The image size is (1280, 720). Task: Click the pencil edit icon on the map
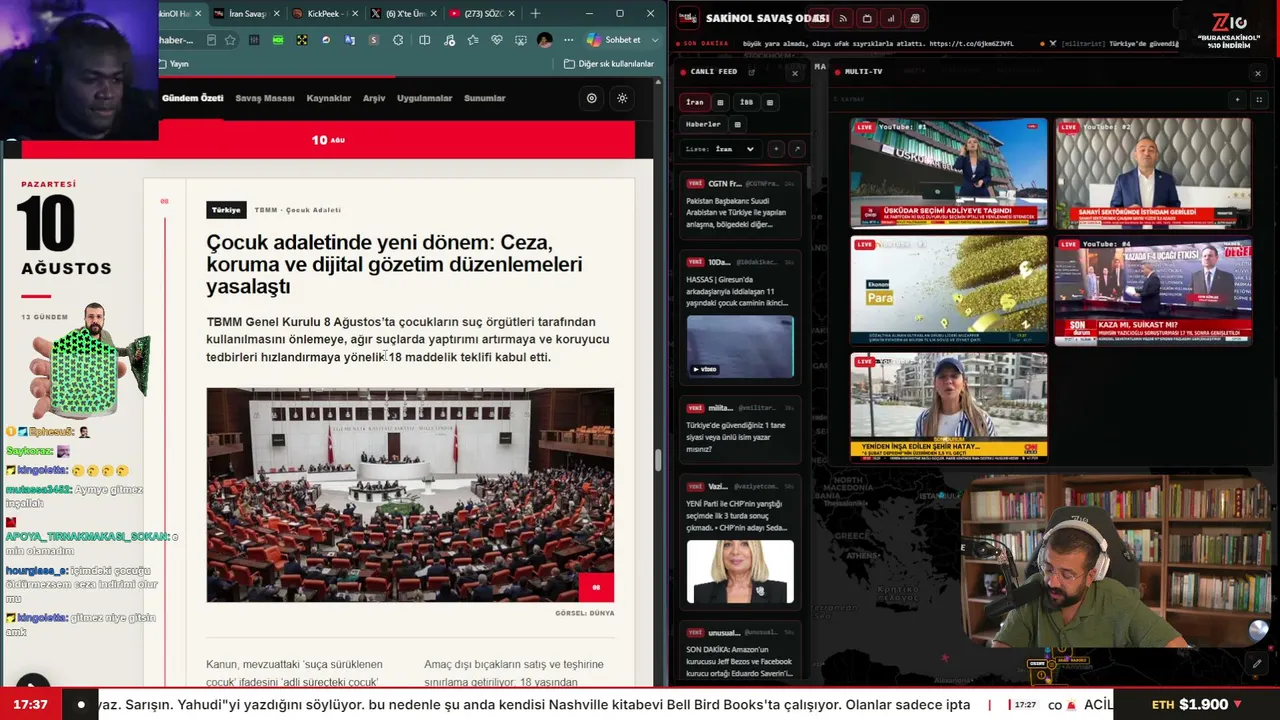pos(1257,663)
